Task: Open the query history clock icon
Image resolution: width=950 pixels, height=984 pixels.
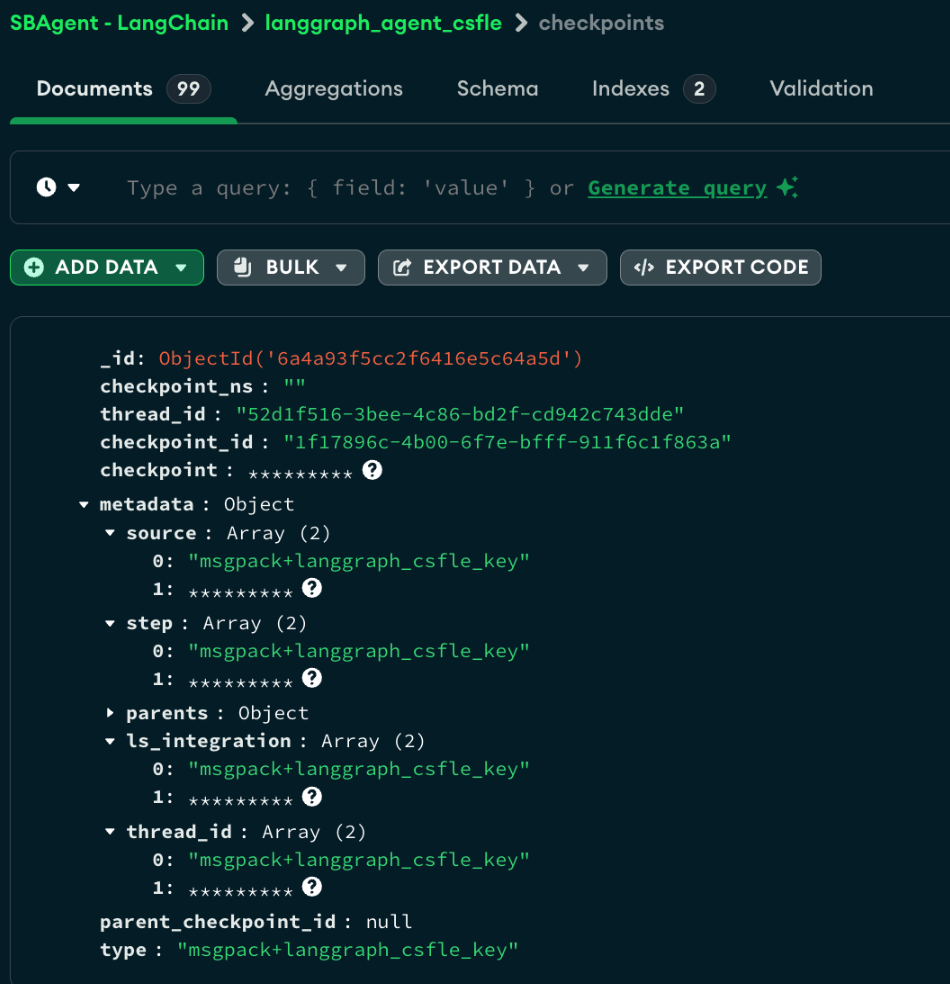Action: (46, 187)
